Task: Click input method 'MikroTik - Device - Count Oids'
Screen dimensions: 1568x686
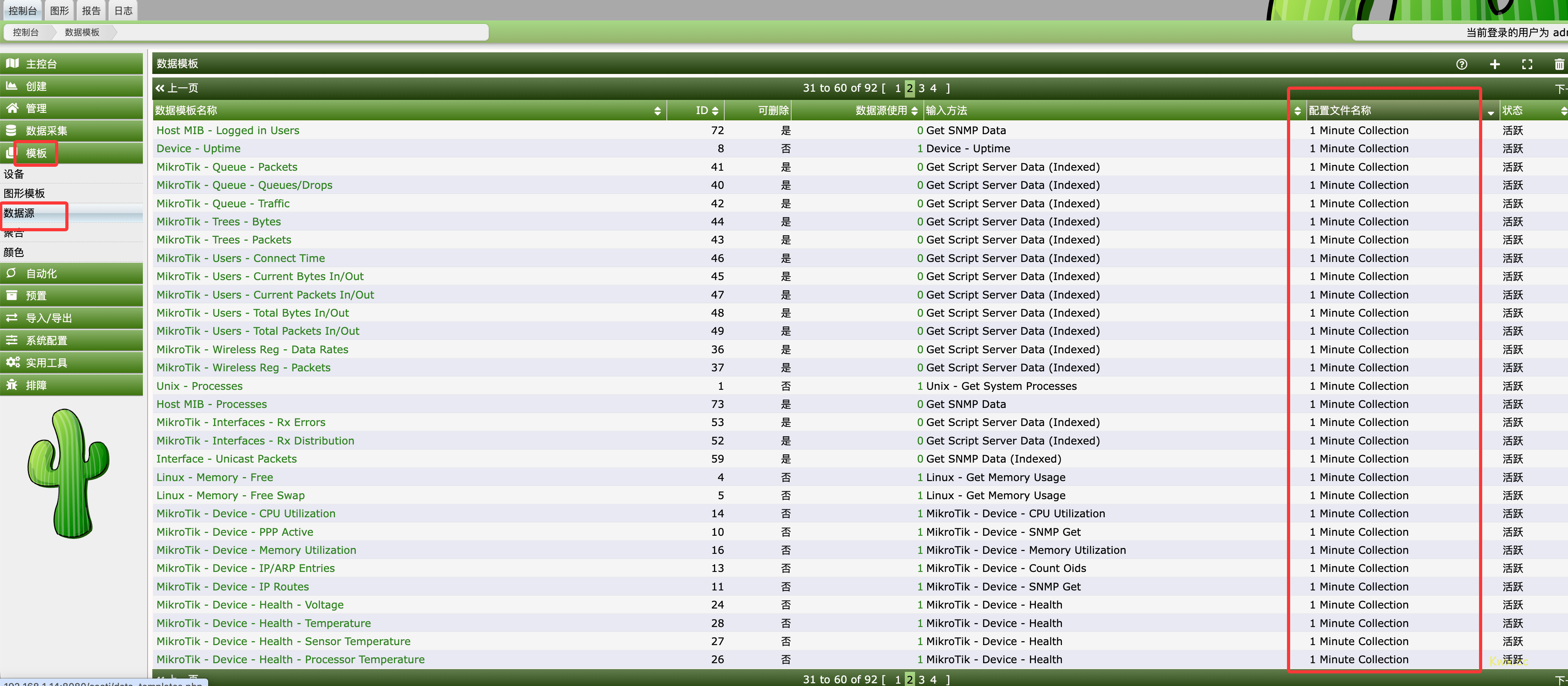Action: coord(1006,568)
